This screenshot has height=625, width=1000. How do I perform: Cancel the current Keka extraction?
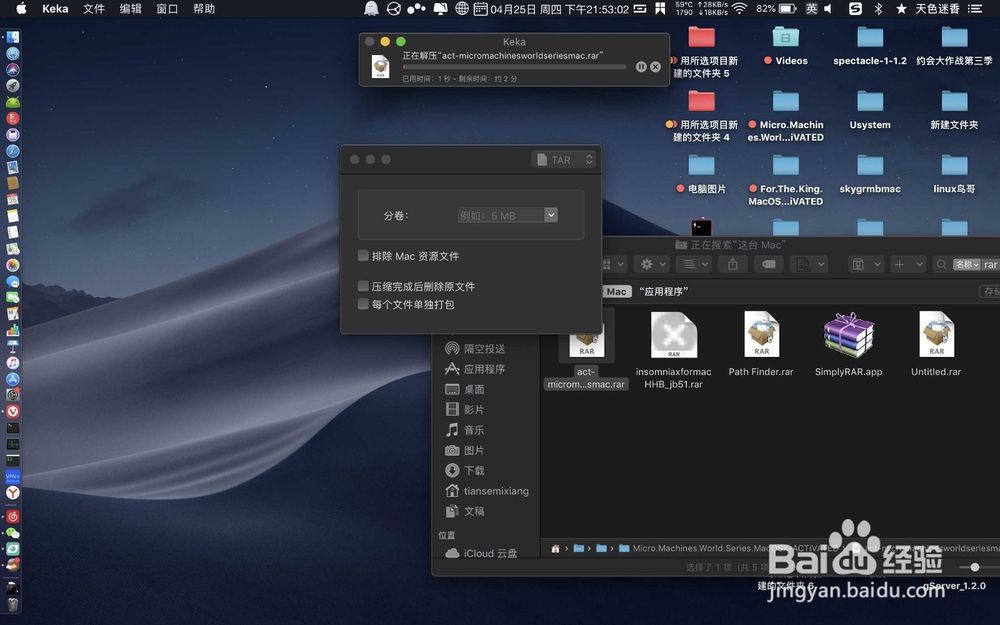tap(655, 67)
